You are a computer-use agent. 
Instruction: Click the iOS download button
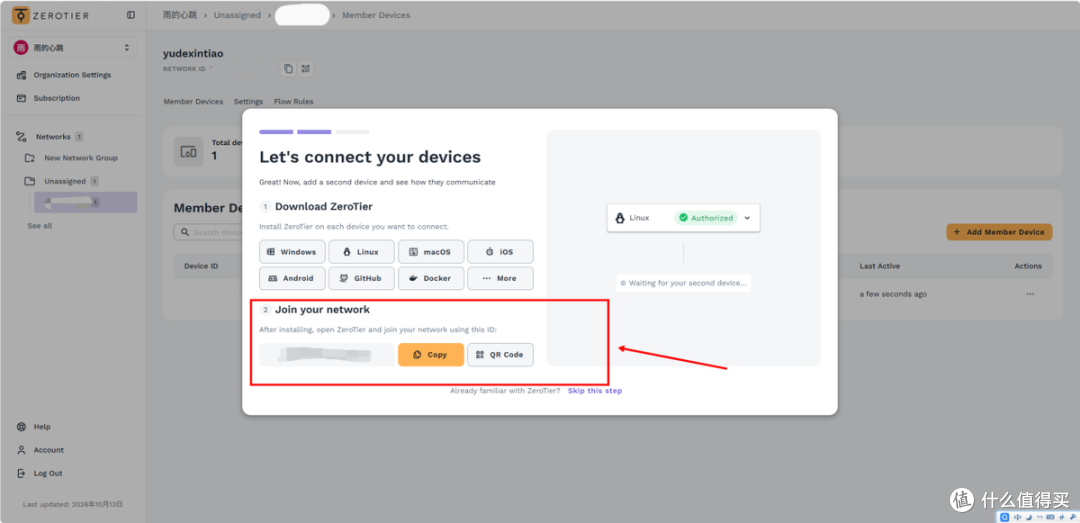point(500,252)
